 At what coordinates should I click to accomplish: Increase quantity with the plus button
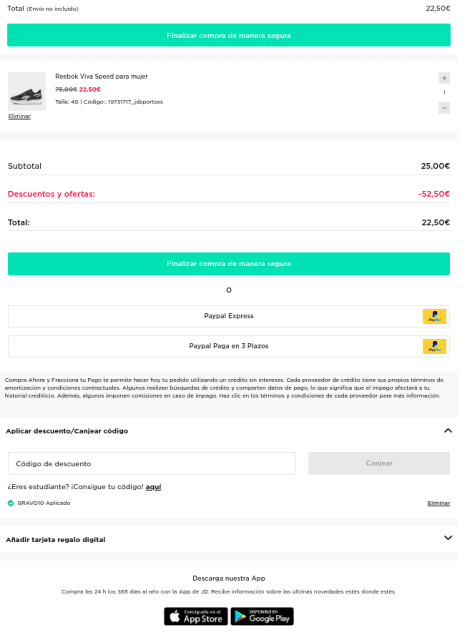pos(444,78)
